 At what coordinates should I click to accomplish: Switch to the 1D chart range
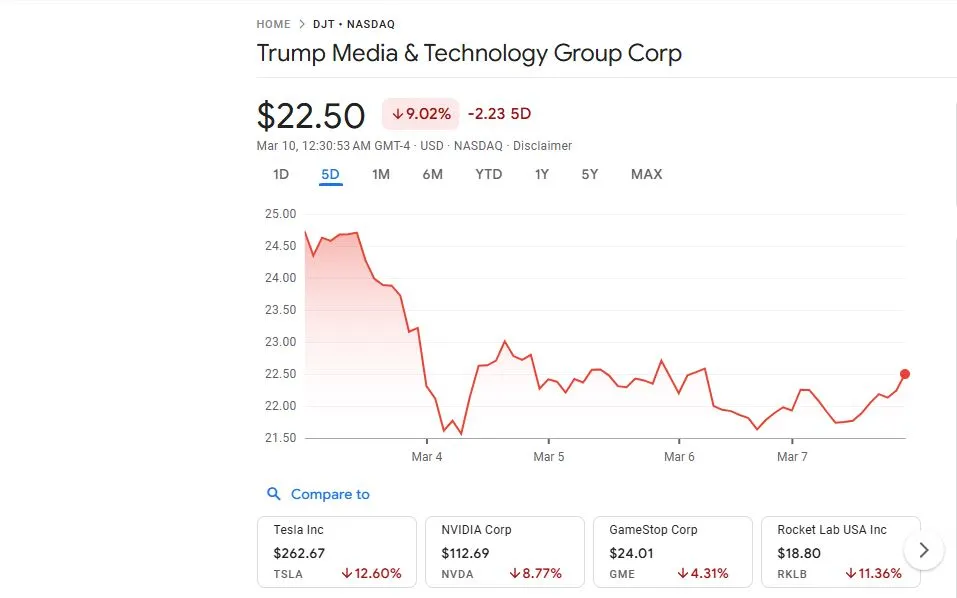coord(281,174)
